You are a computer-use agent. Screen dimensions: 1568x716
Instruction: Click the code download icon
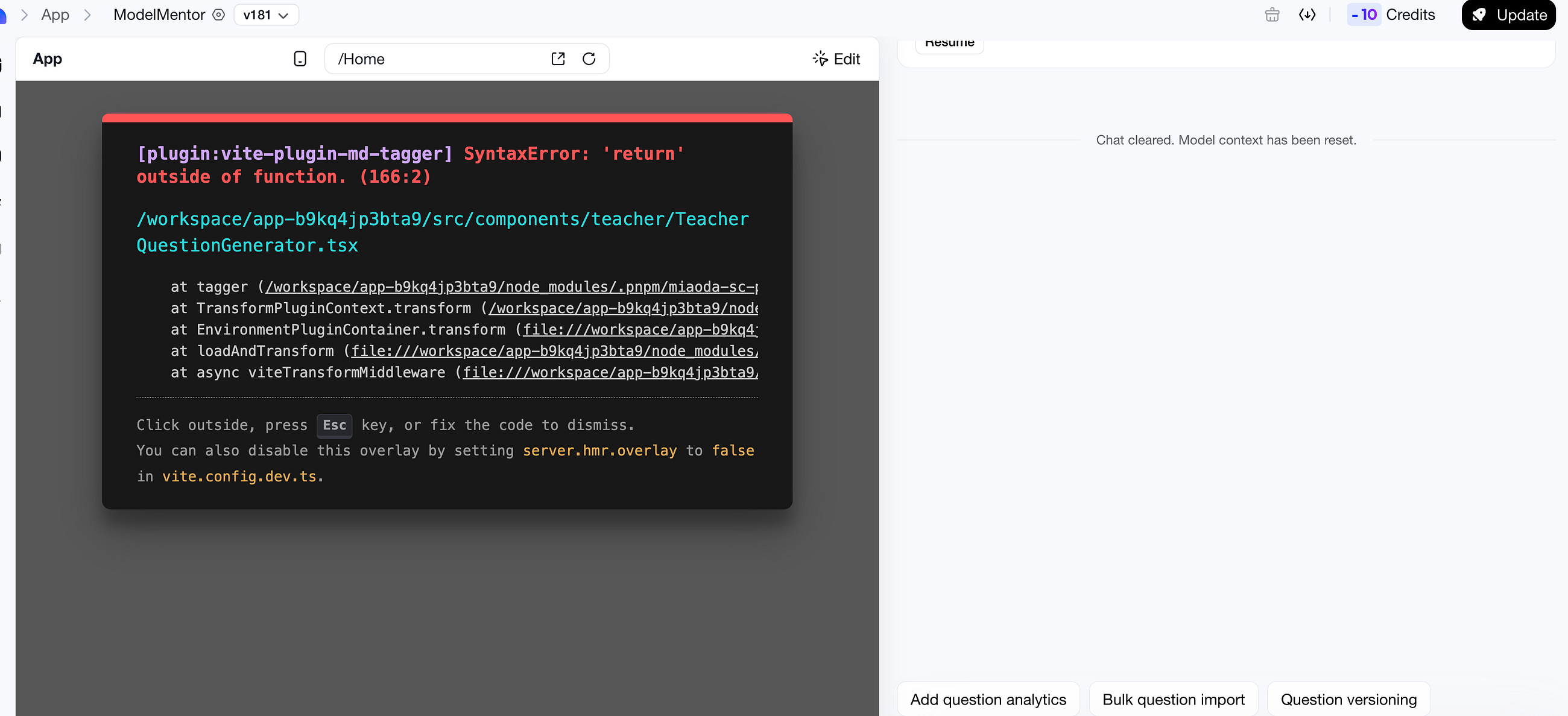pyautogui.click(x=1307, y=14)
